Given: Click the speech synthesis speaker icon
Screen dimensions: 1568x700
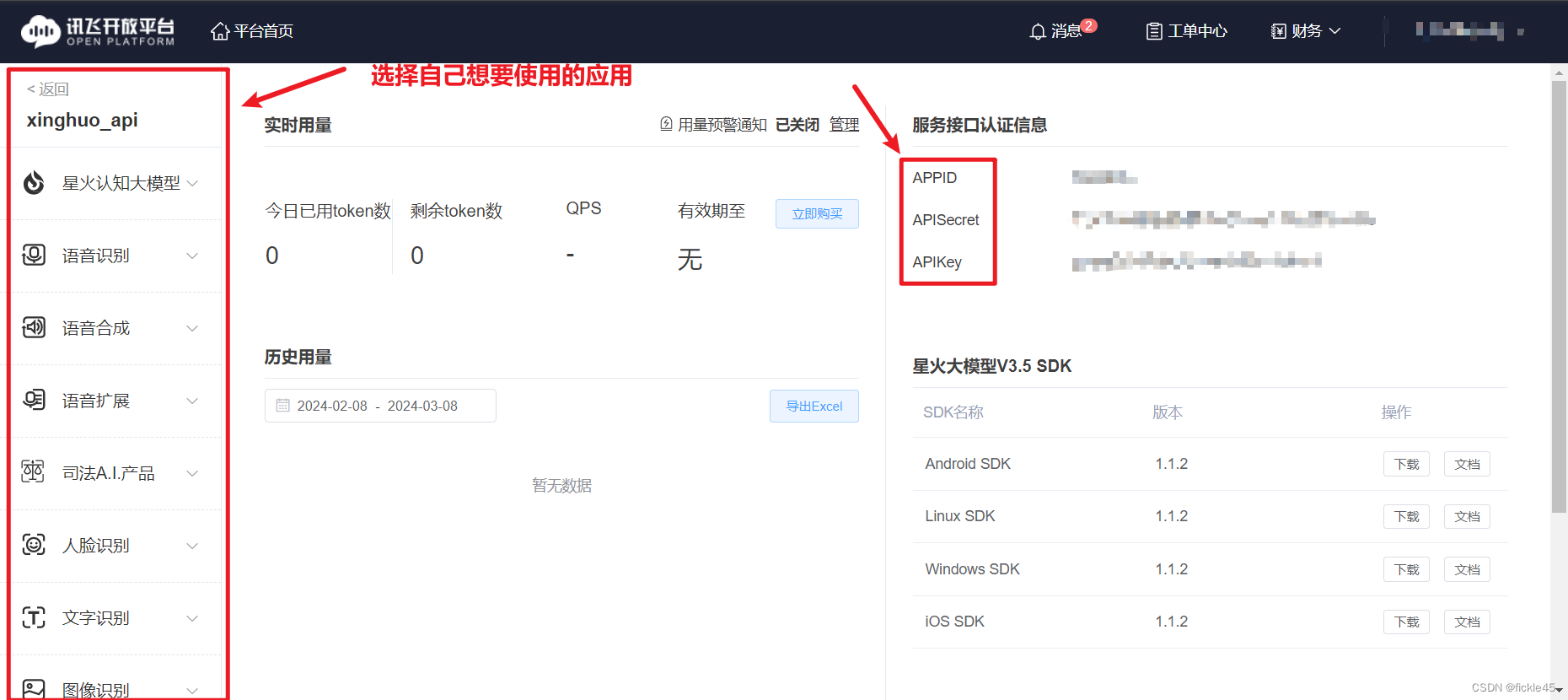Looking at the screenshot, I should 34,327.
